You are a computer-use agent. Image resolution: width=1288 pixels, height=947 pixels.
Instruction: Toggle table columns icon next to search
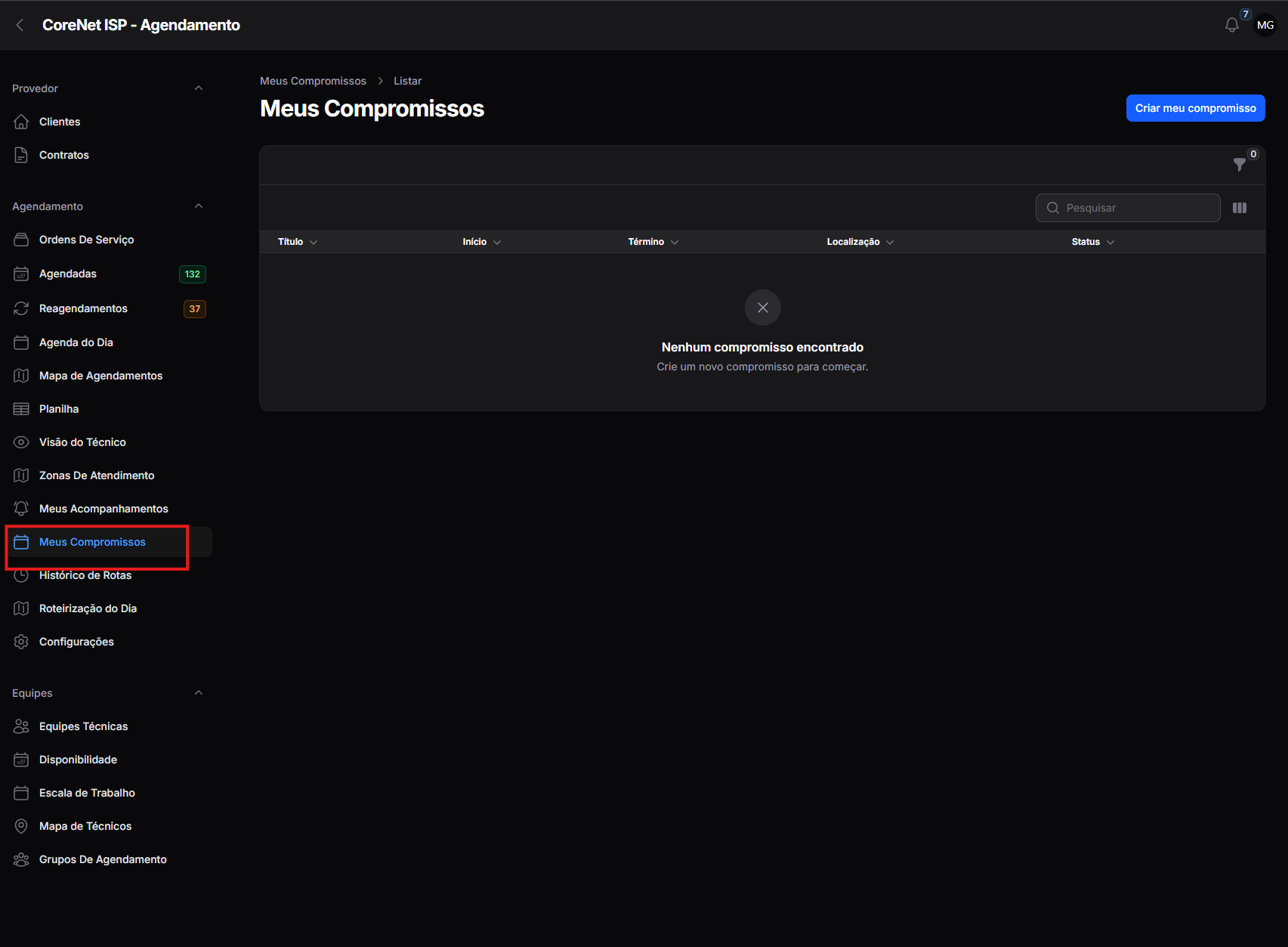(x=1240, y=208)
